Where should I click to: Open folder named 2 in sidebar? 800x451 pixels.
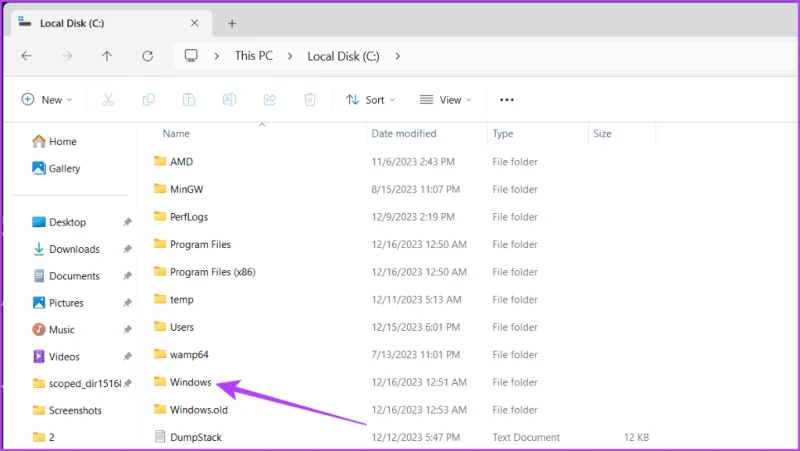pos(43,437)
